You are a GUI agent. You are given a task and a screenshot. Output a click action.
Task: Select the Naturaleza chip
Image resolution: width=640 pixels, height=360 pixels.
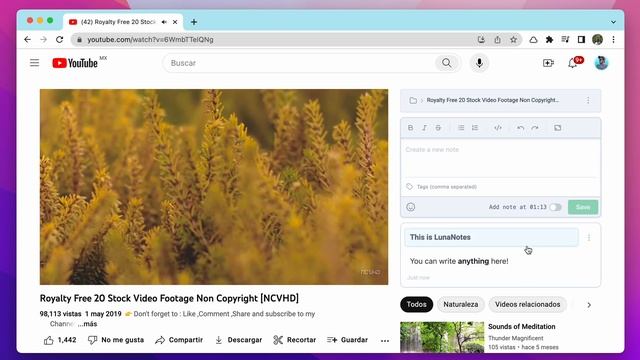pos(460,304)
